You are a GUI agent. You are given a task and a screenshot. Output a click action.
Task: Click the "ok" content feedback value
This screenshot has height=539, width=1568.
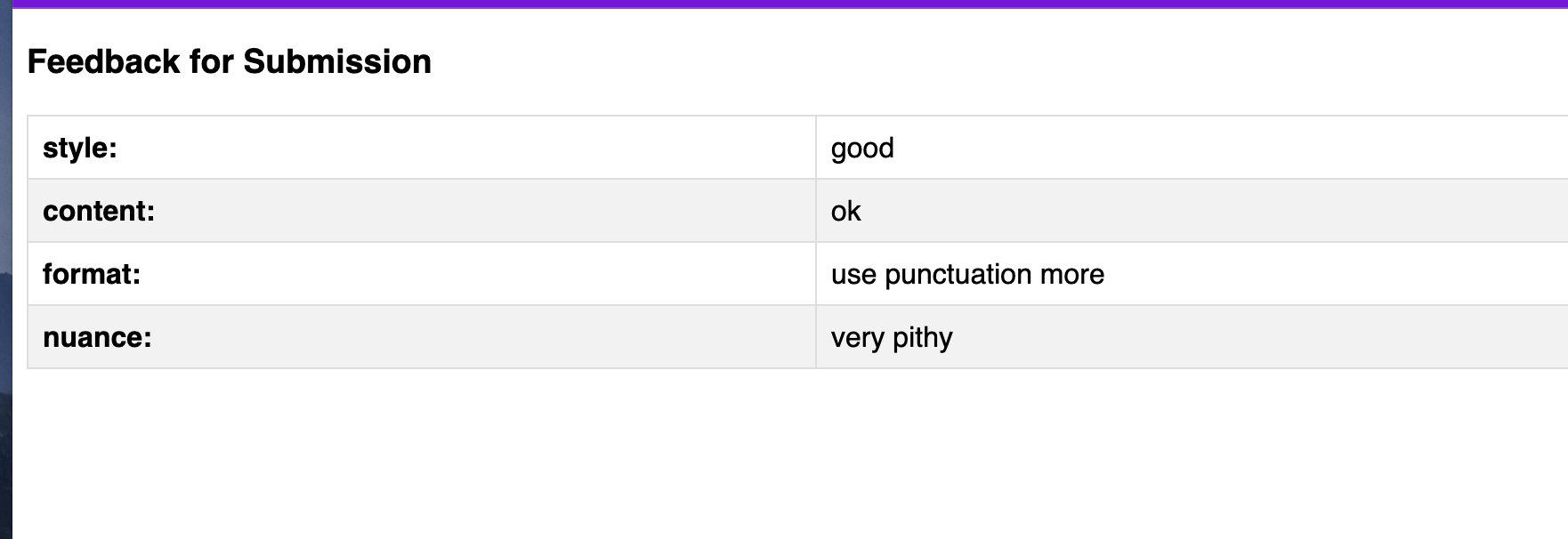(x=845, y=211)
